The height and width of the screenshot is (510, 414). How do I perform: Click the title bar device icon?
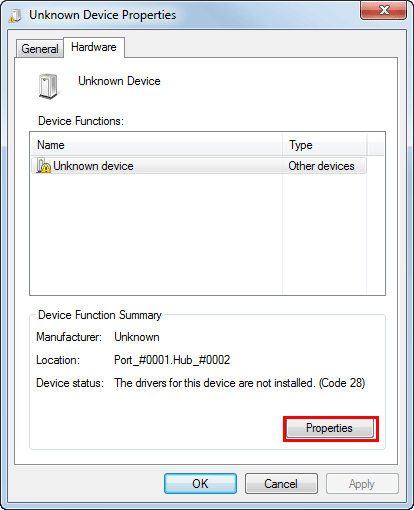click(x=15, y=15)
